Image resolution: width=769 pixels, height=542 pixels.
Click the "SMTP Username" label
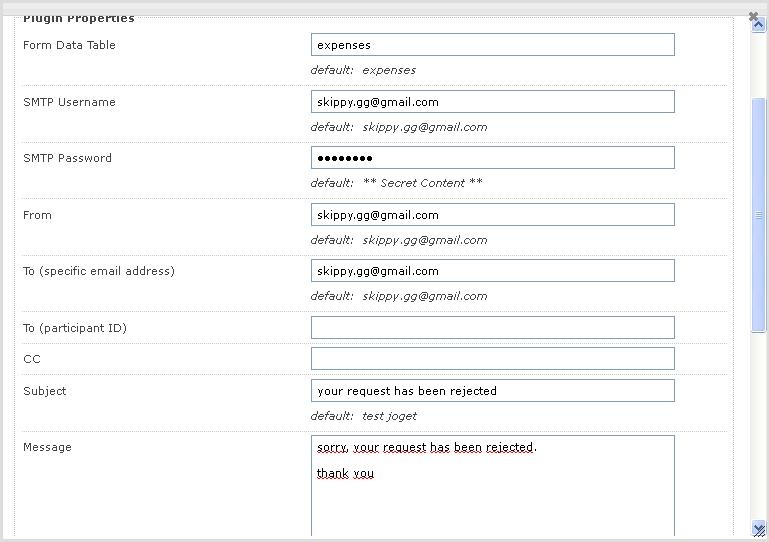69,102
